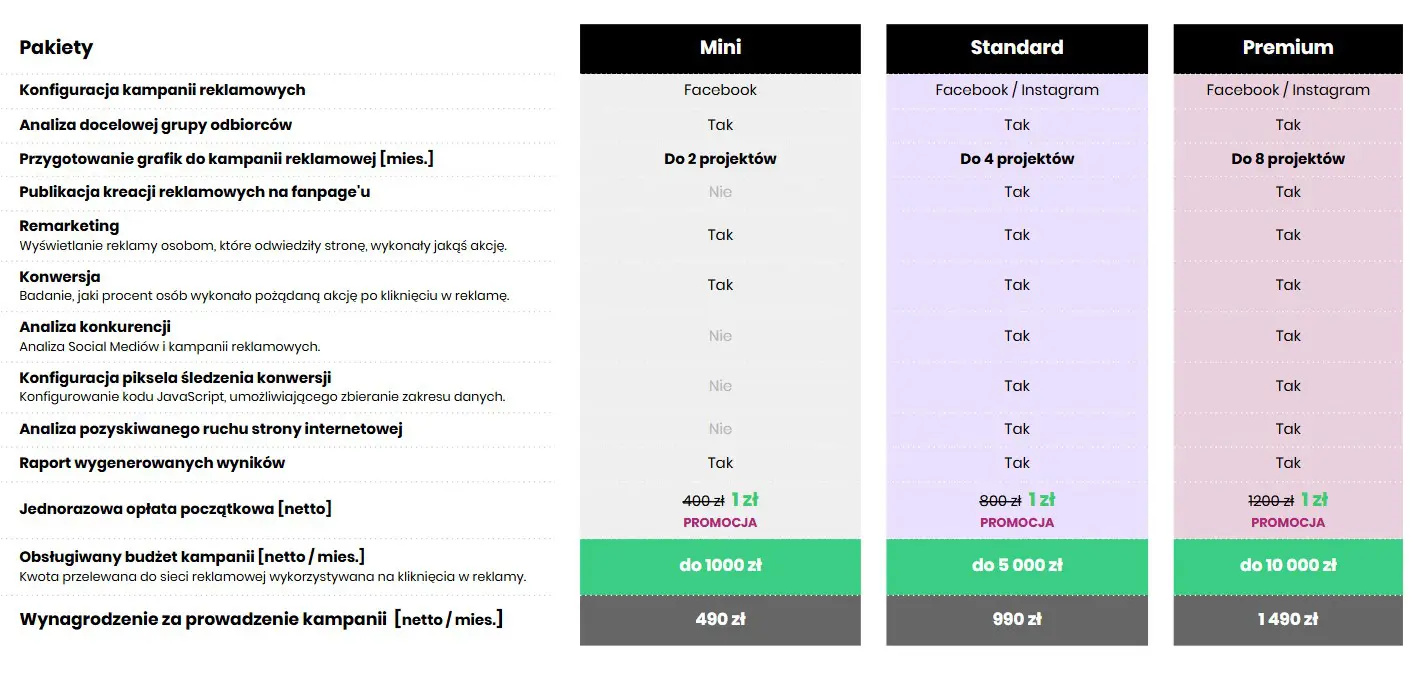The height and width of the screenshot is (673, 1423).
Task: Click the Remarketing row label
Action: point(69,226)
